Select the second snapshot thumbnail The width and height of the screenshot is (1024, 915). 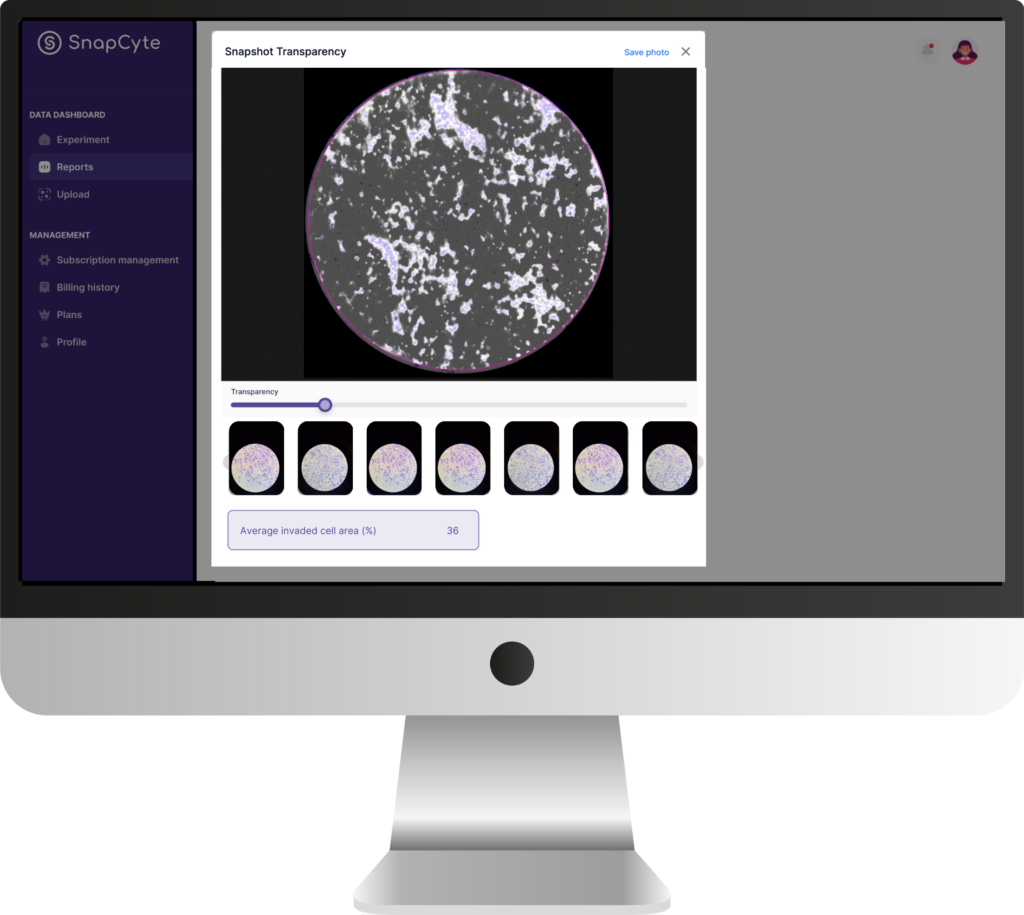[325, 458]
